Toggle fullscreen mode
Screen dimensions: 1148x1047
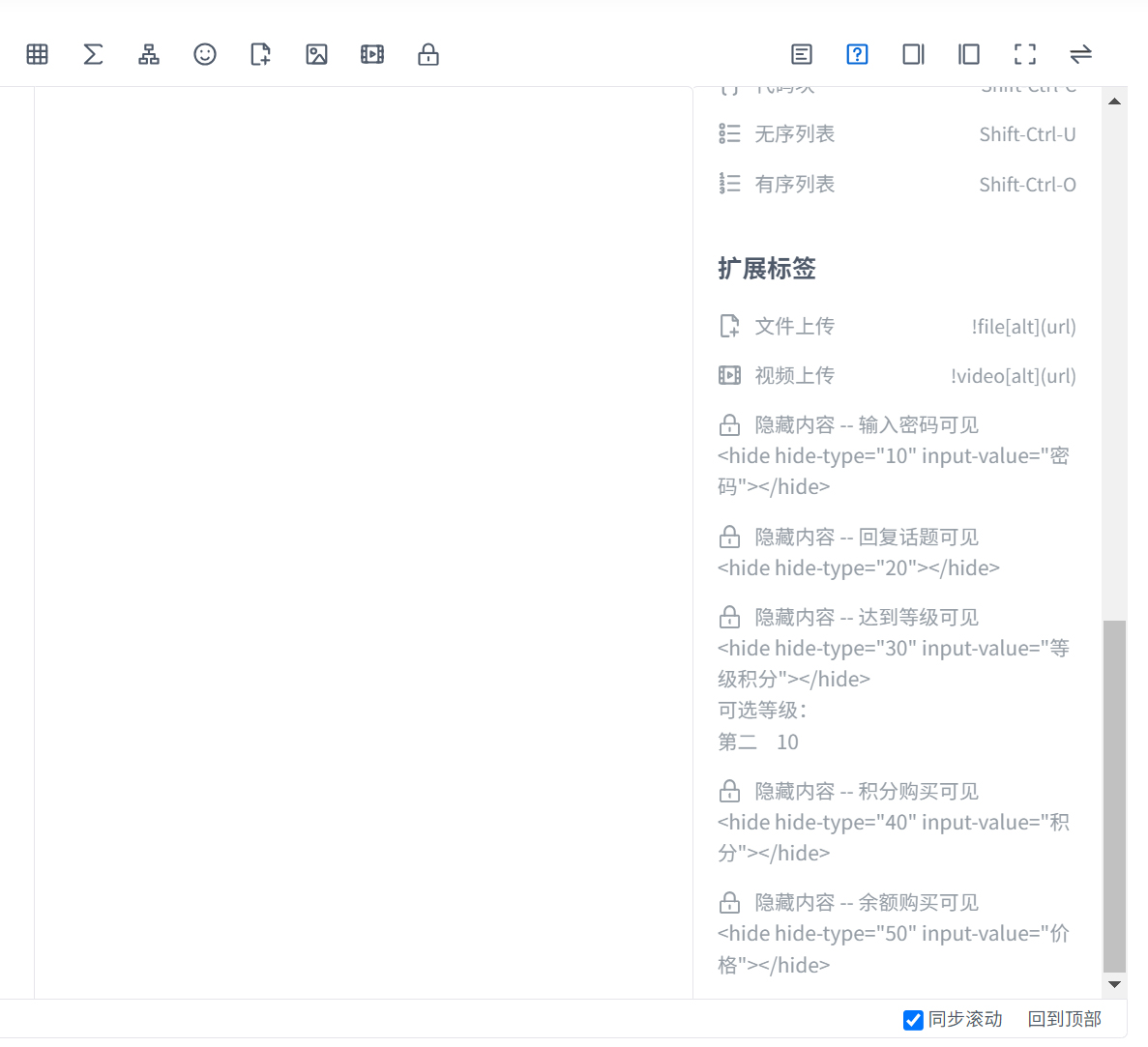click(x=1025, y=54)
